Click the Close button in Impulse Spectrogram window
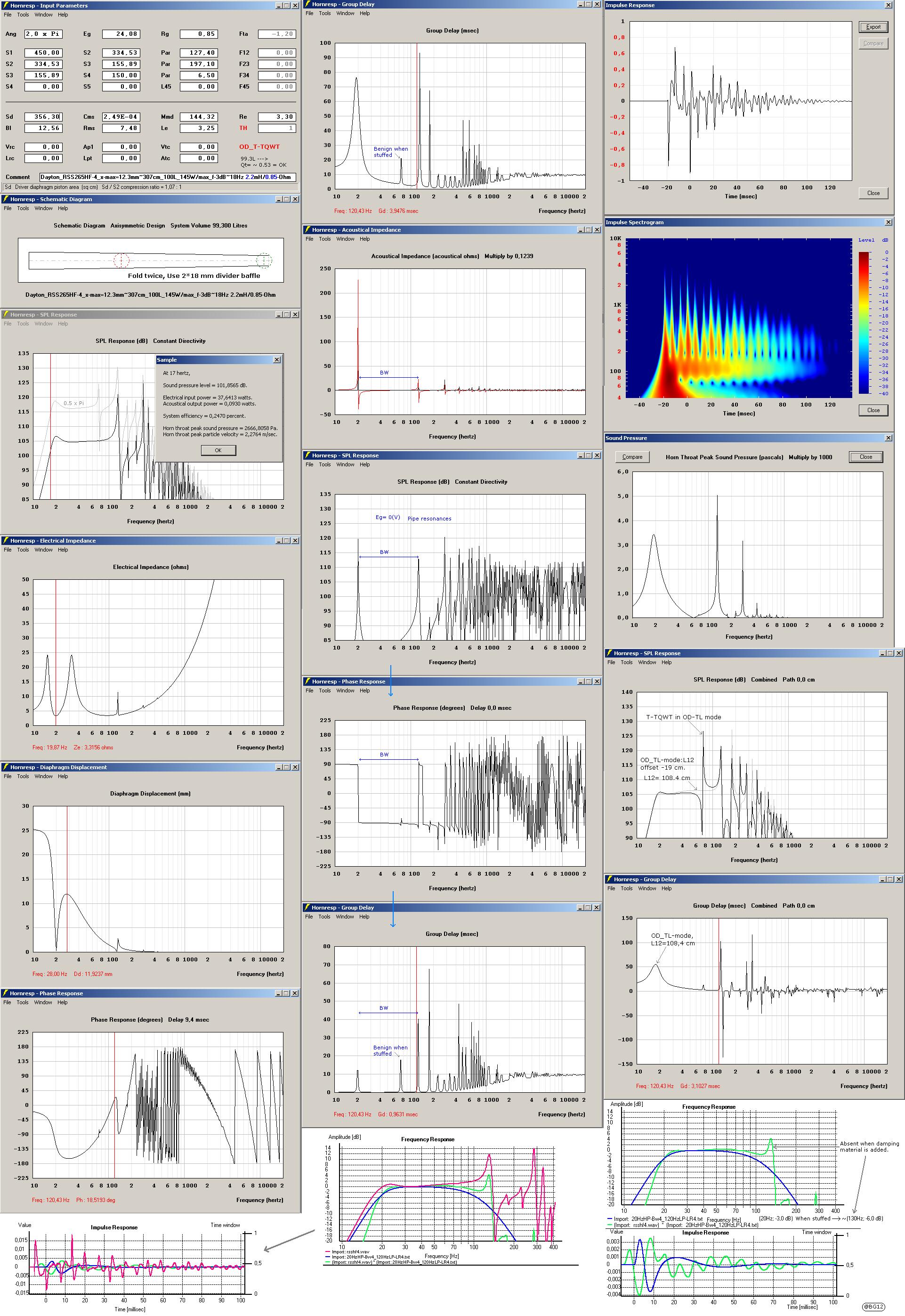Screen dimensions: 905x1316 pyautogui.click(x=873, y=410)
